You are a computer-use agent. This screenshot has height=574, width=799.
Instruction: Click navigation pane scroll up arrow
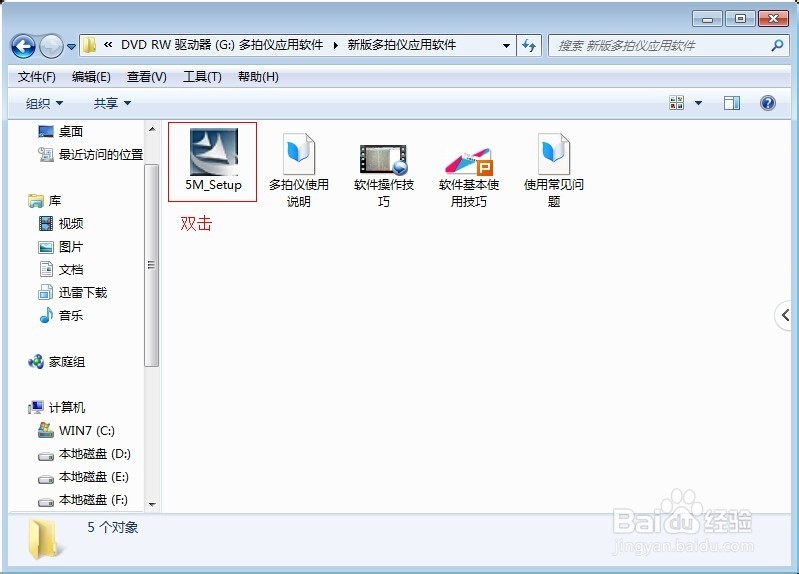click(x=152, y=129)
